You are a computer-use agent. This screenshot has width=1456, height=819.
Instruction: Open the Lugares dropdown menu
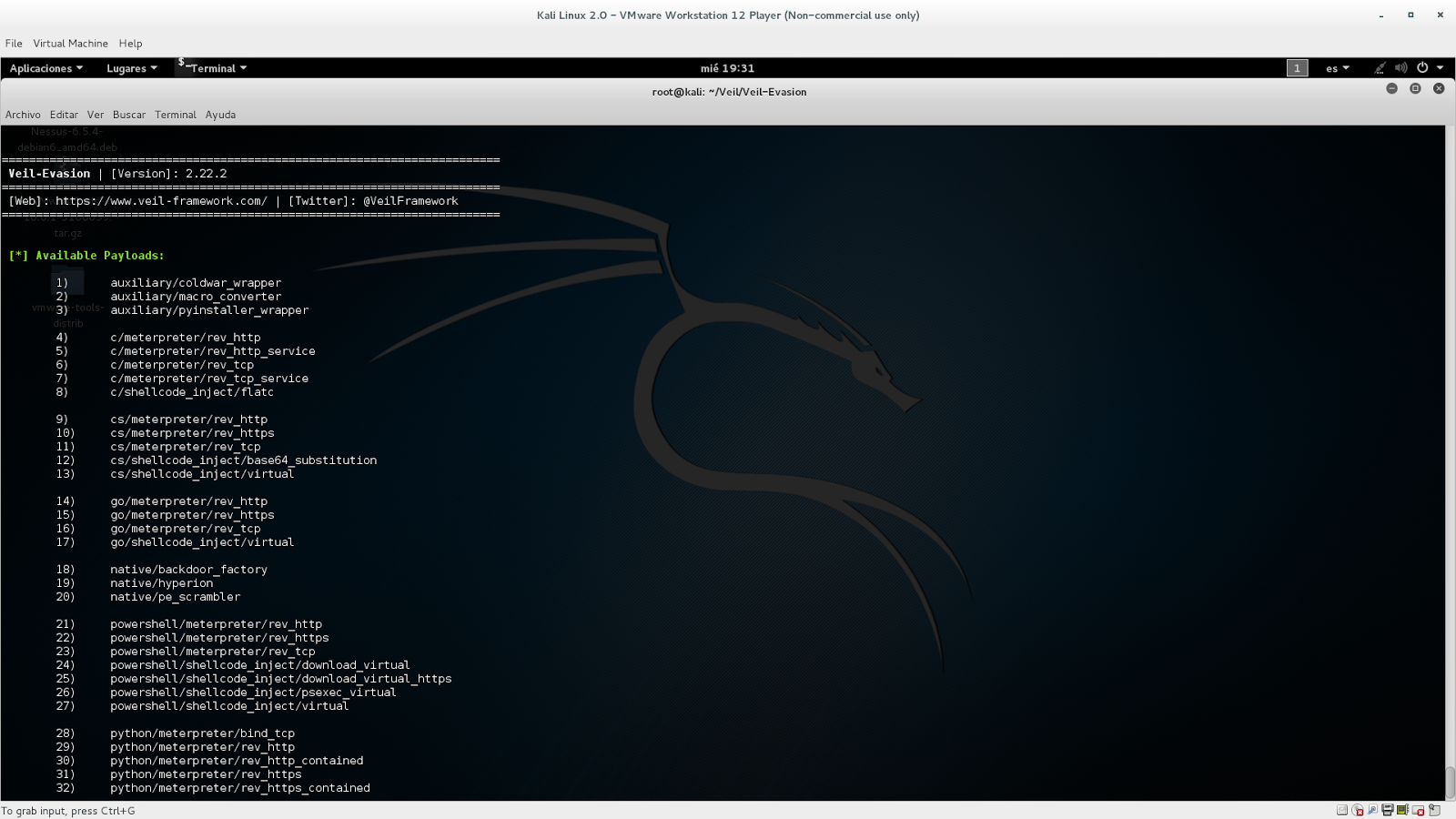point(132,68)
